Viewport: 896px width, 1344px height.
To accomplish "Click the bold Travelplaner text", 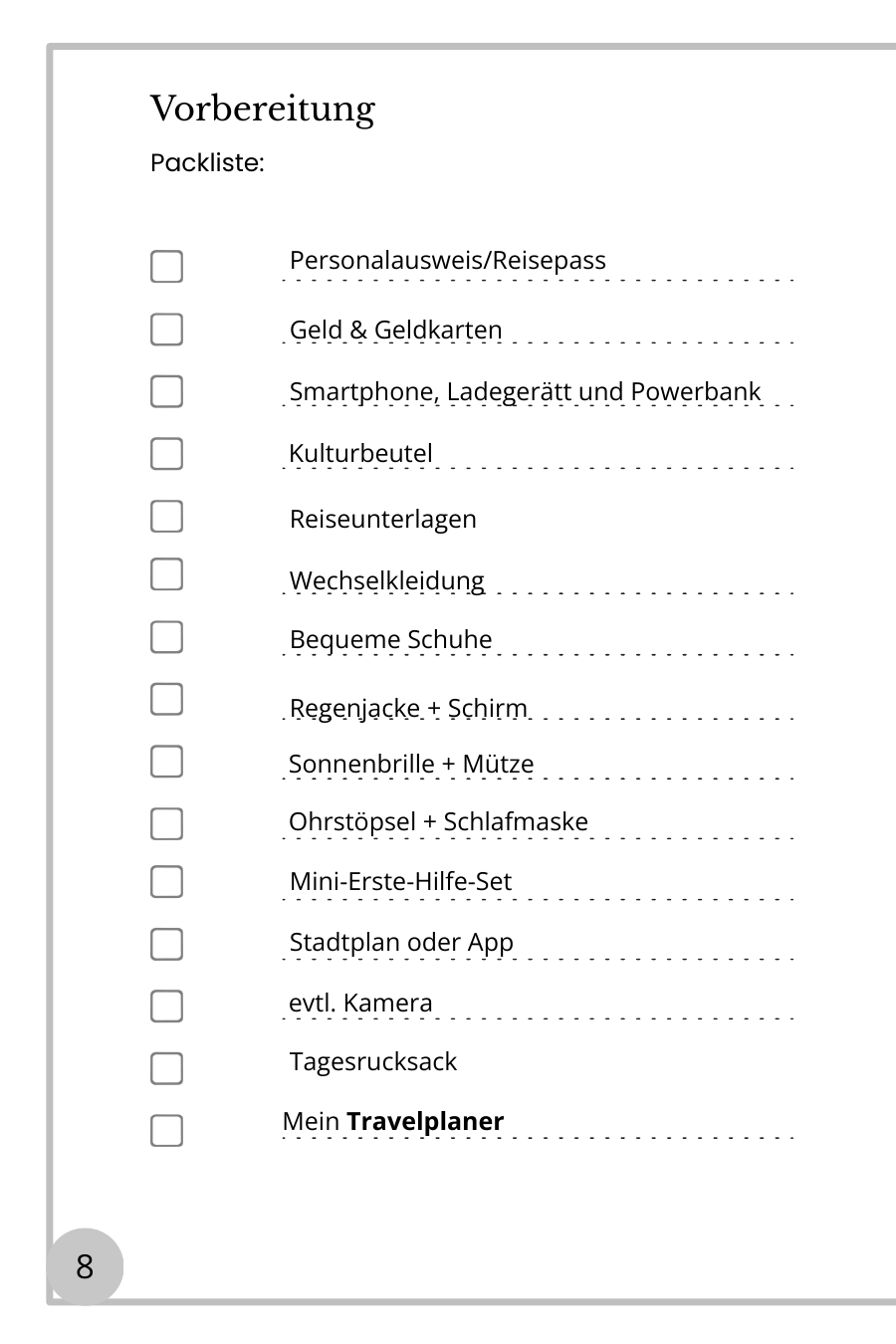I will tap(425, 1121).
